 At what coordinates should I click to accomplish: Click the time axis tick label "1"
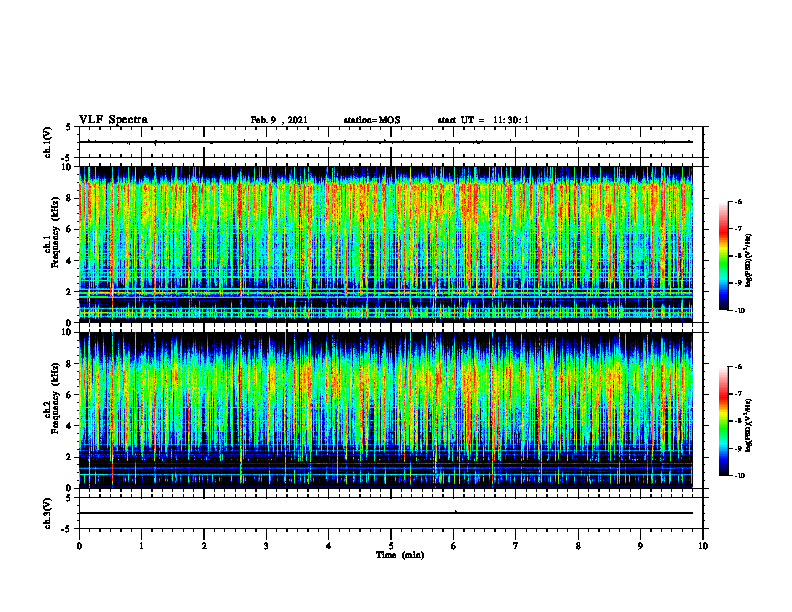click(x=141, y=546)
